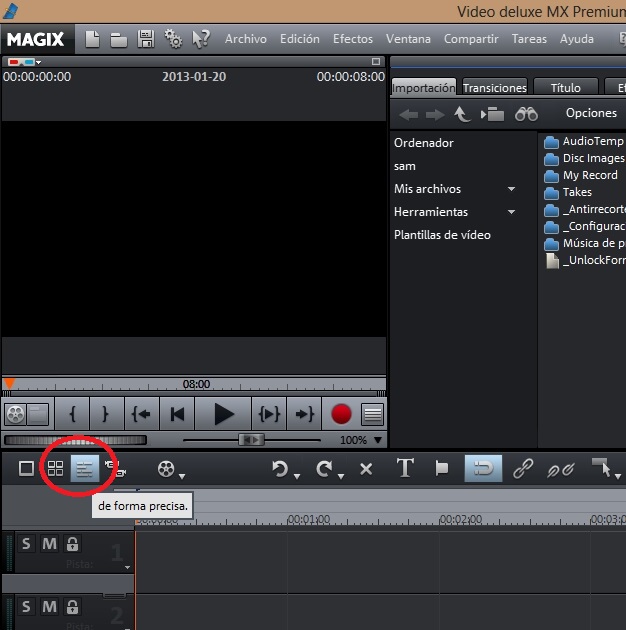The height and width of the screenshot is (630, 626).
Task: Select the sam user folder link
Action: click(x=405, y=166)
